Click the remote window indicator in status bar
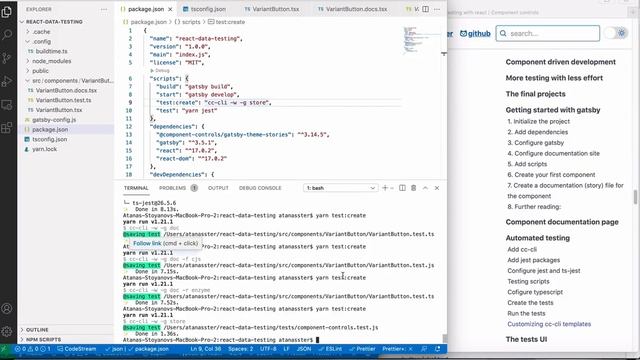The height and width of the screenshot is (360, 640). 4,349
